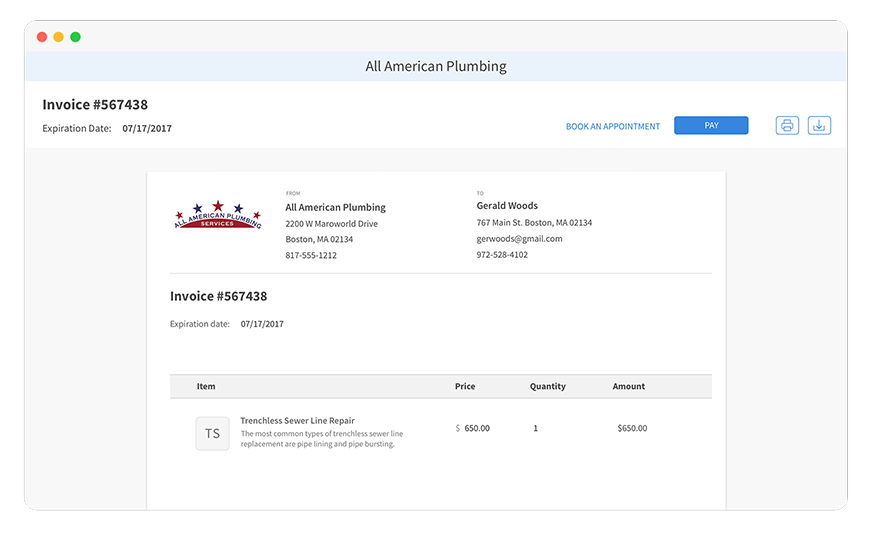Click the amount value '$650.00'

(632, 429)
